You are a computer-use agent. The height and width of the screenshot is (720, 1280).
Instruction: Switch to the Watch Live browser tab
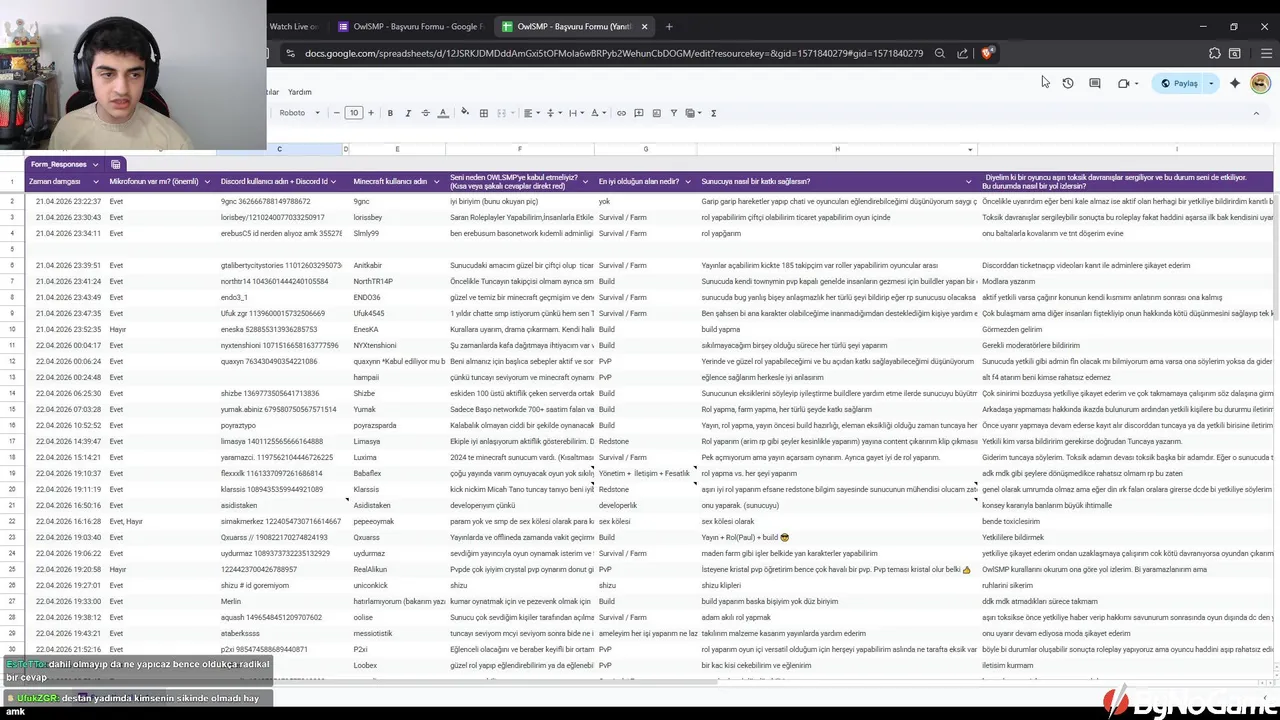[294, 27]
